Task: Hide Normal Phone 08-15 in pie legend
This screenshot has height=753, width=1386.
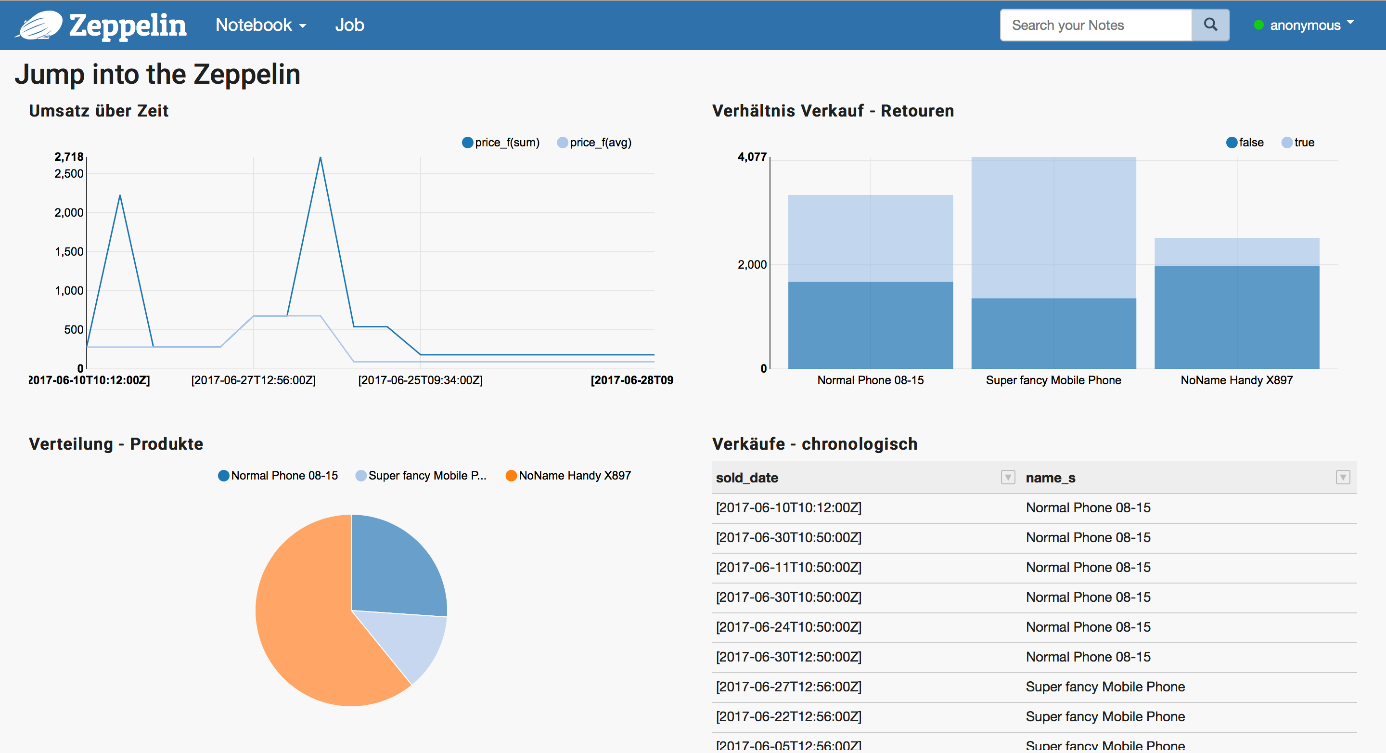Action: [278, 476]
